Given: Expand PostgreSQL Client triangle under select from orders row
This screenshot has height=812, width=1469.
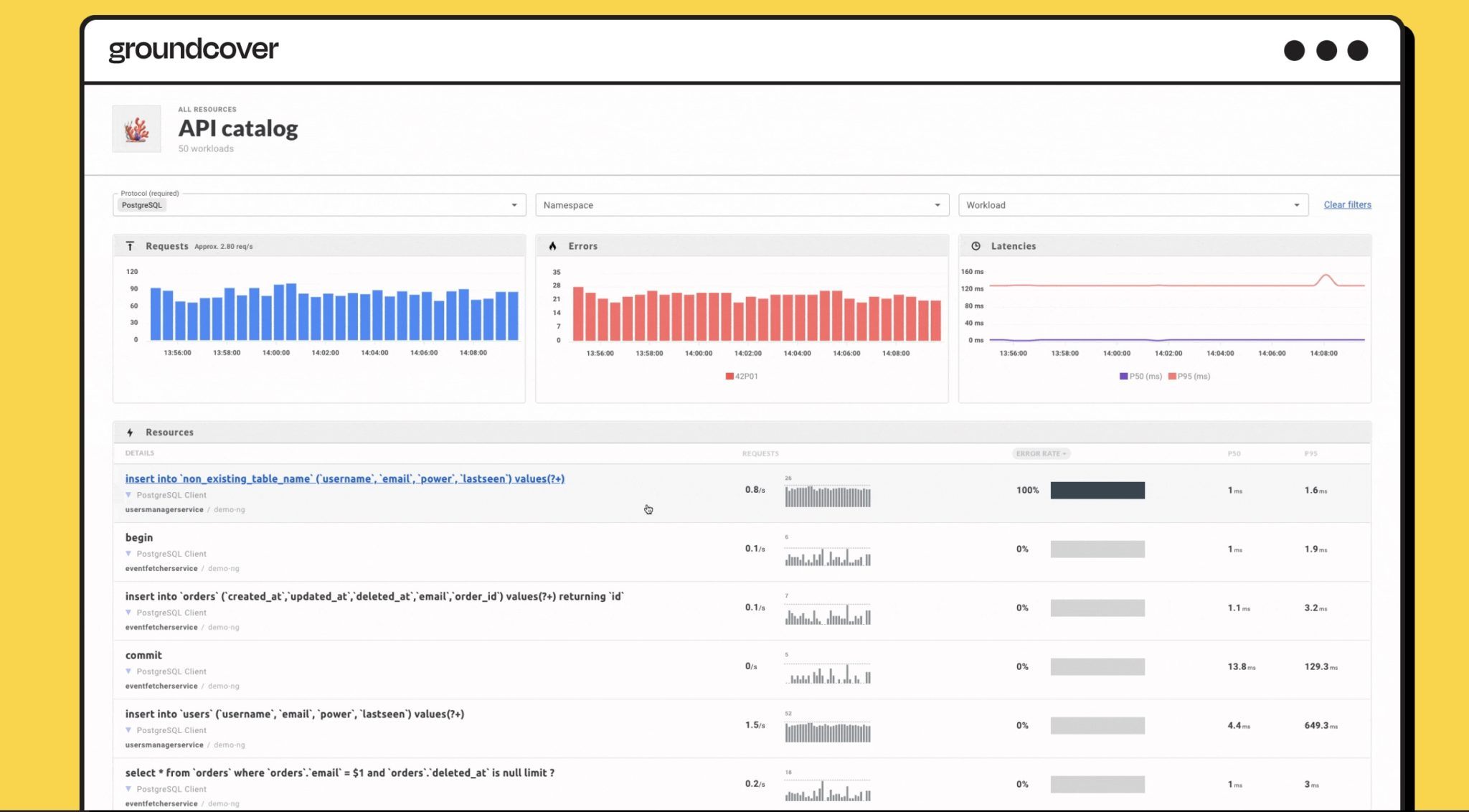Looking at the screenshot, I should [128, 789].
